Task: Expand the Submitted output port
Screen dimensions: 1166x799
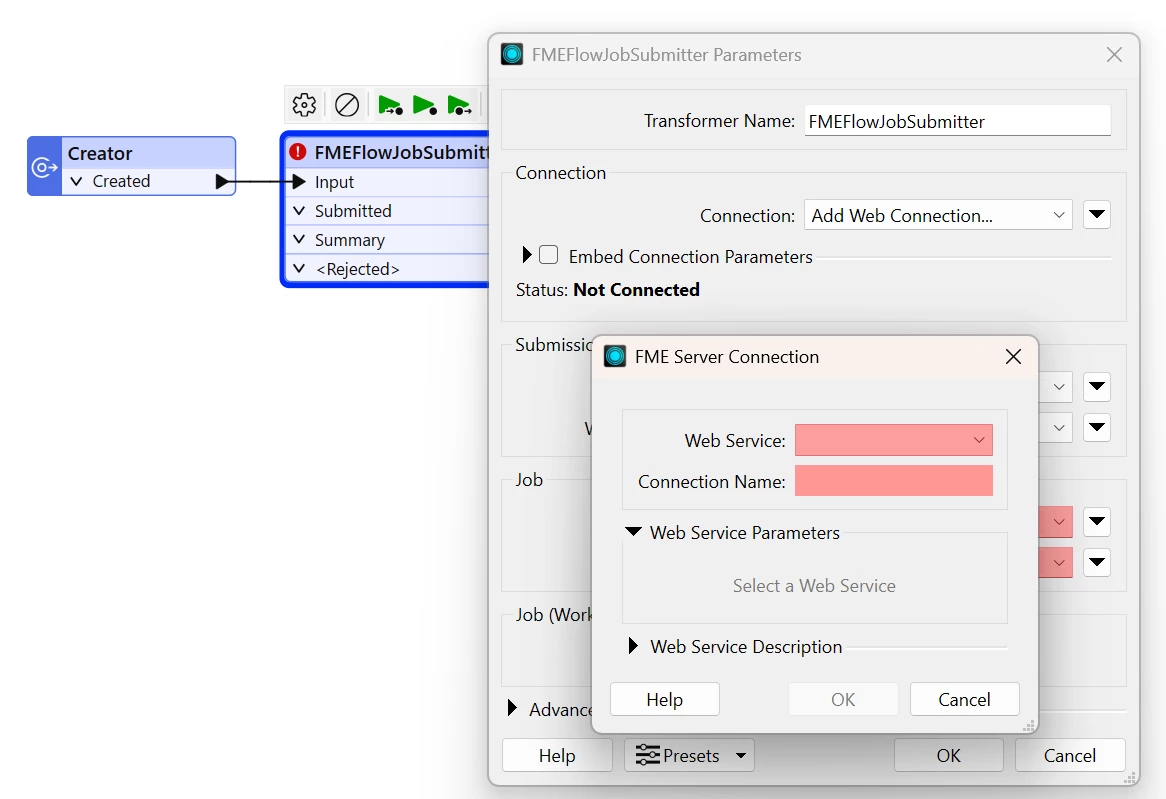Action: (299, 211)
